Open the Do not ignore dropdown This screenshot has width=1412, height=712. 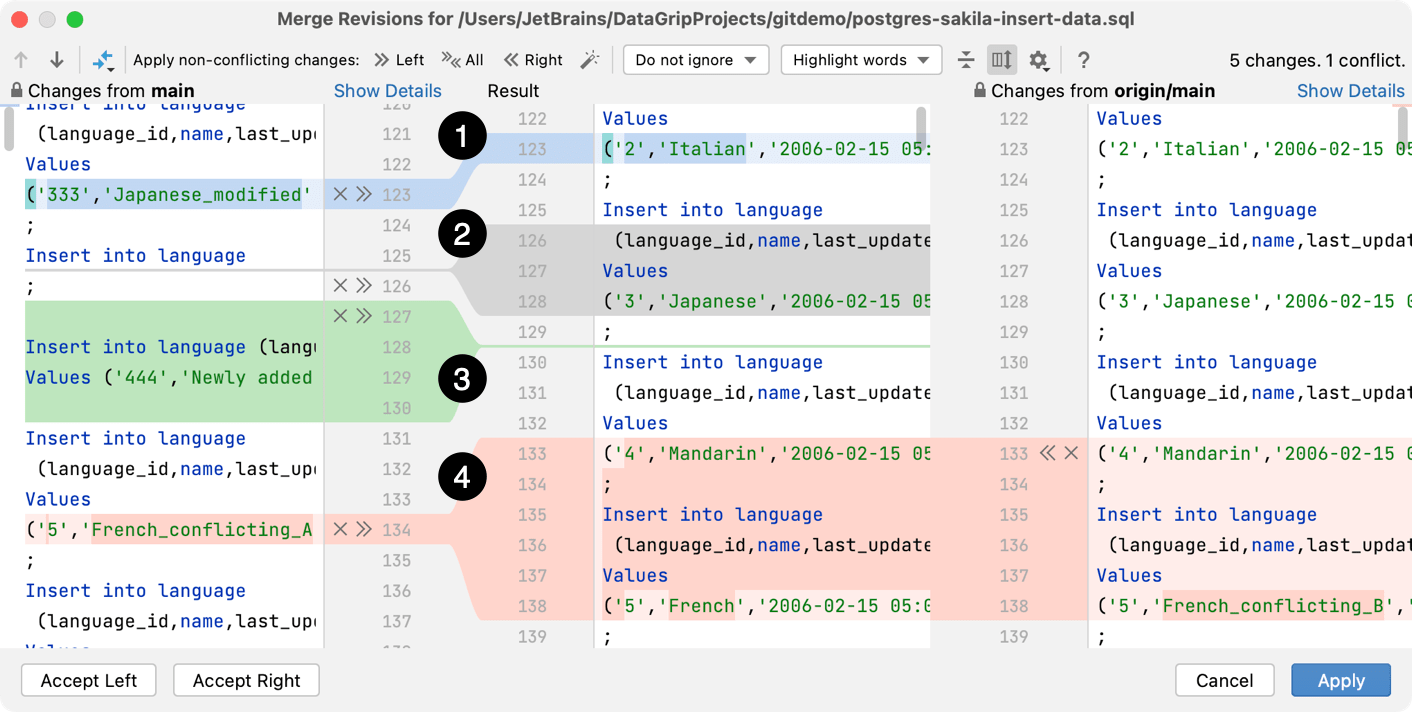click(x=695, y=59)
